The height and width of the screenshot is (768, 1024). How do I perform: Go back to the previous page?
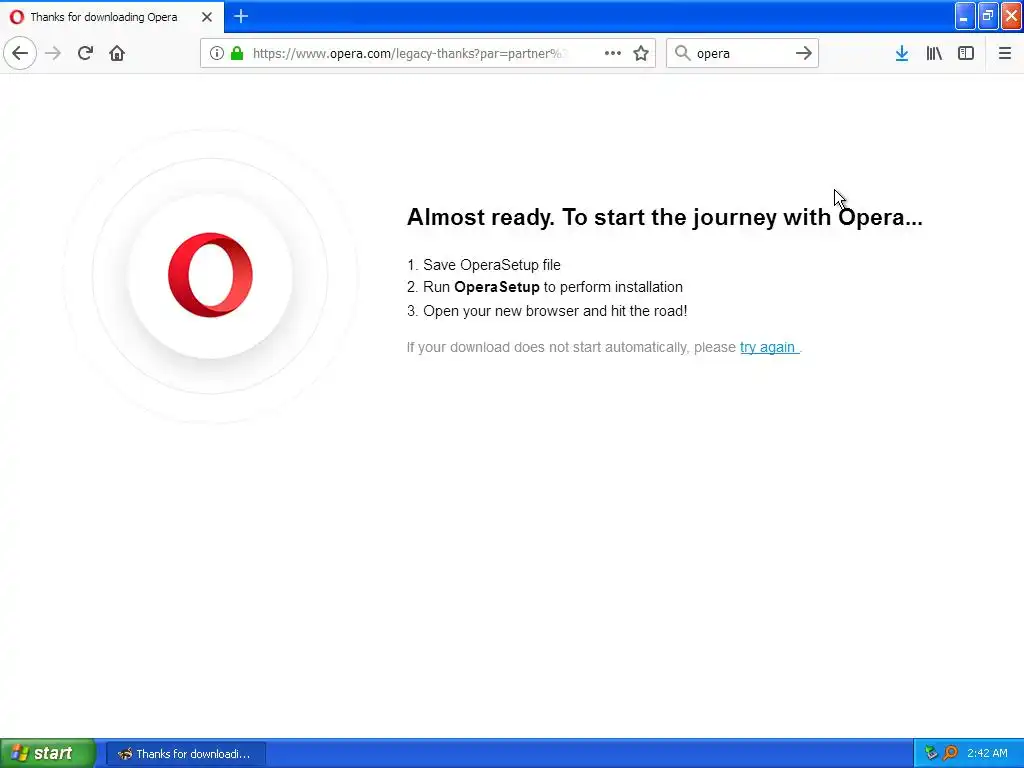coord(20,53)
